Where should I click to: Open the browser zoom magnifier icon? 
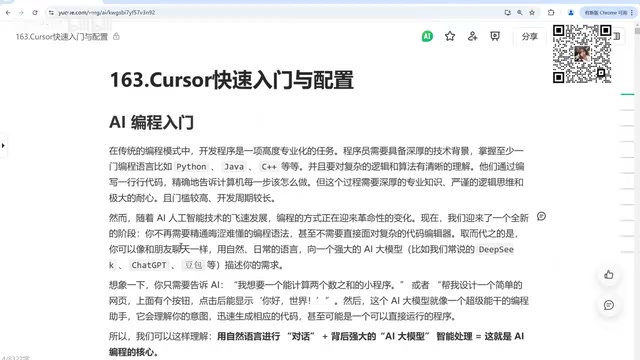click(520, 13)
